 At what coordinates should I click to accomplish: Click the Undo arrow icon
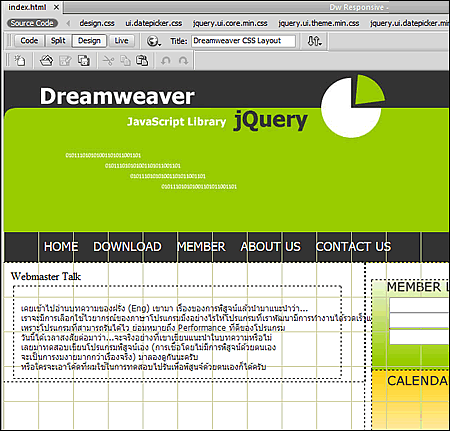pos(166,61)
